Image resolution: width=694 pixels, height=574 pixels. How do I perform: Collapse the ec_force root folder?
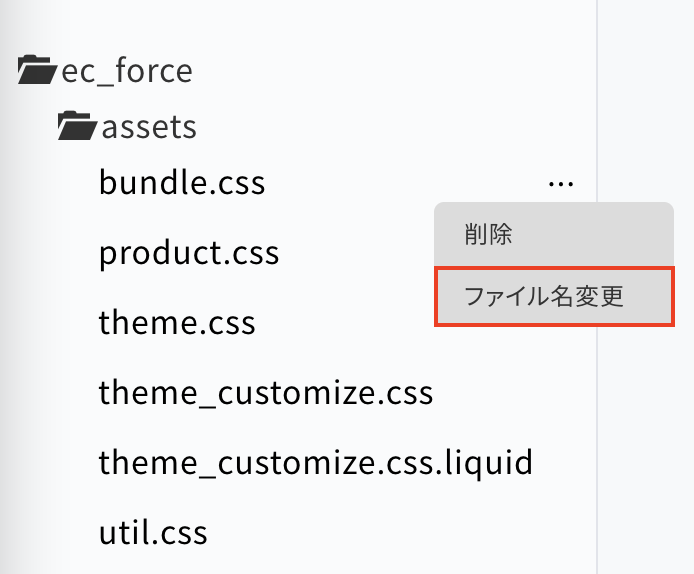click(x=37, y=70)
